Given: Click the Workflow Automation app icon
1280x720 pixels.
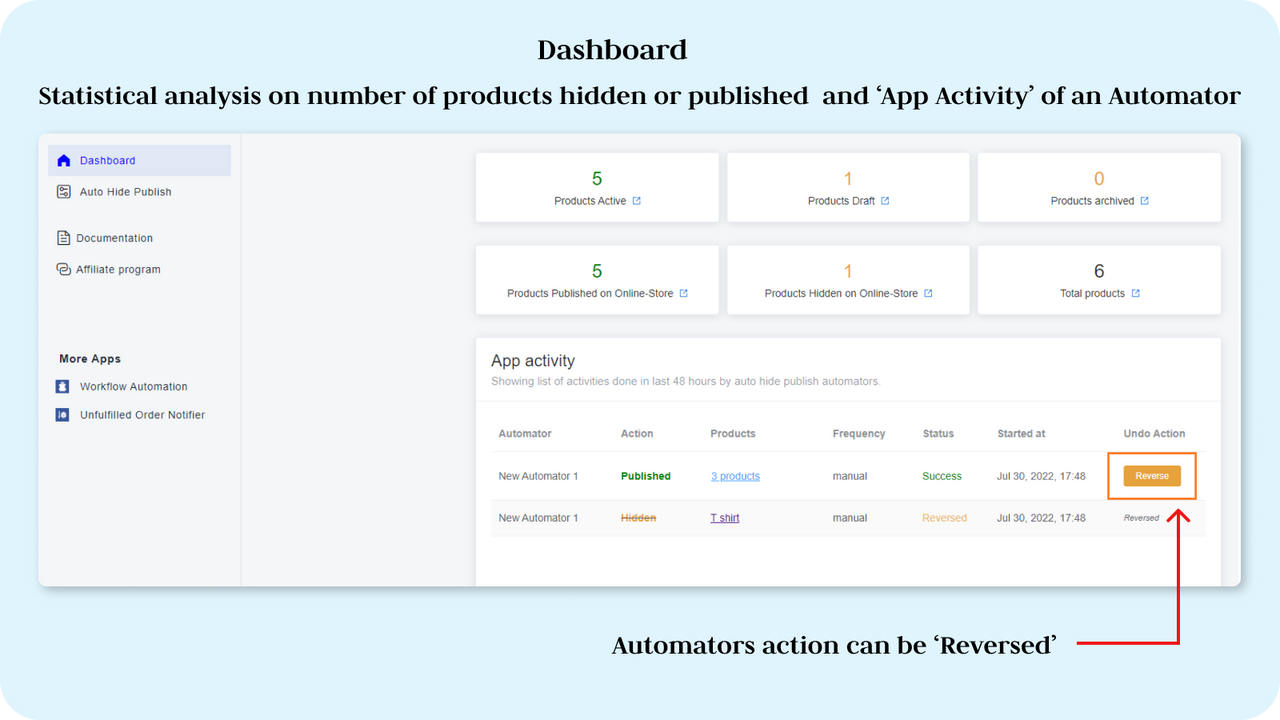Looking at the screenshot, I should [63, 387].
